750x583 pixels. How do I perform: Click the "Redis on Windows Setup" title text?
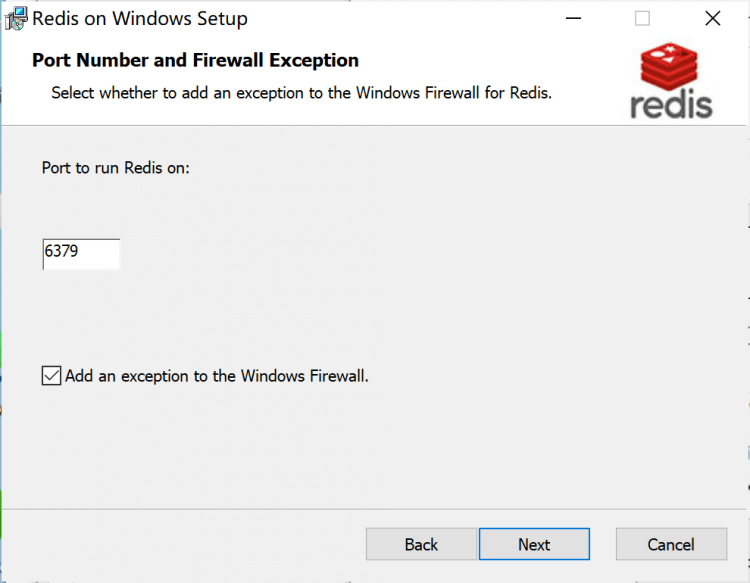click(140, 19)
